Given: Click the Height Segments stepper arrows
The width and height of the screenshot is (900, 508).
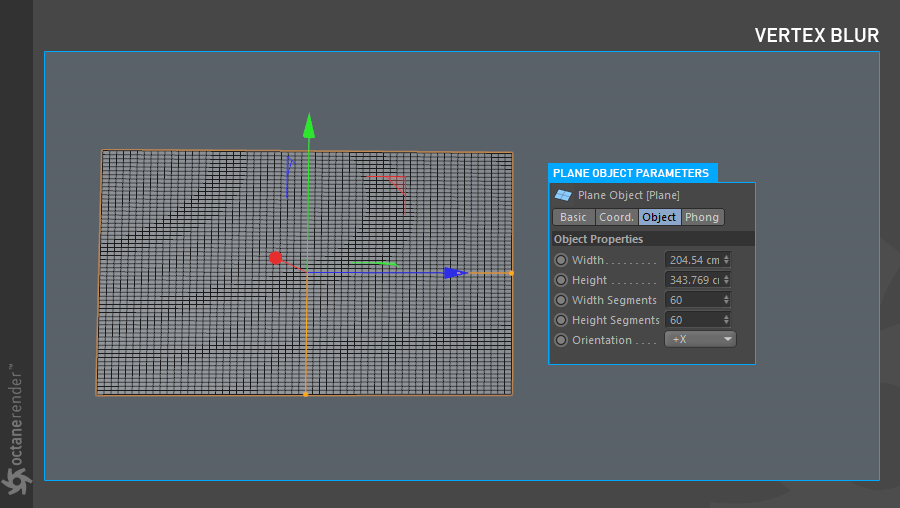Looking at the screenshot, I should pos(726,320).
